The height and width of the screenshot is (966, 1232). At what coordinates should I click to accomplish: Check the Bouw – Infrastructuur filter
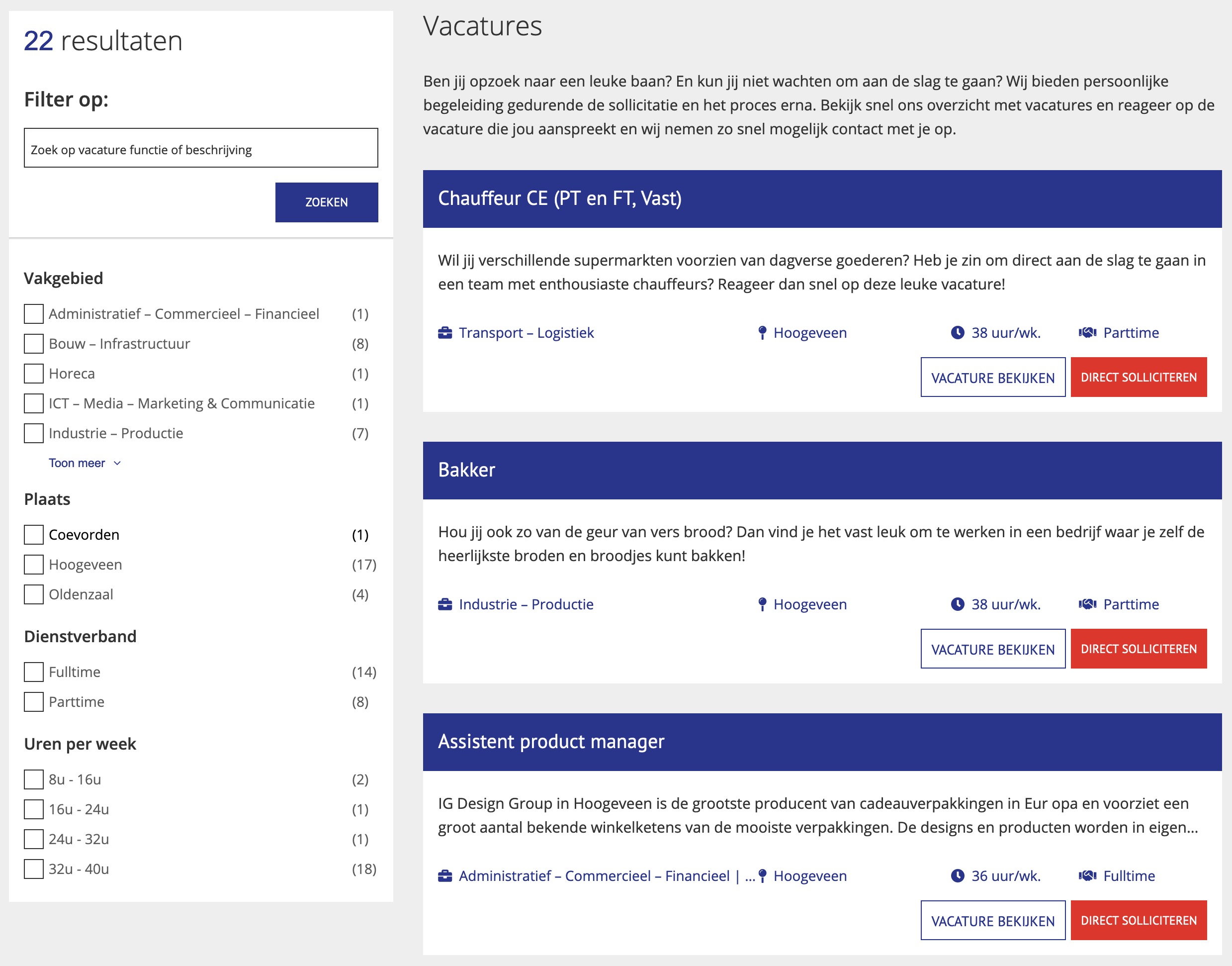34,344
